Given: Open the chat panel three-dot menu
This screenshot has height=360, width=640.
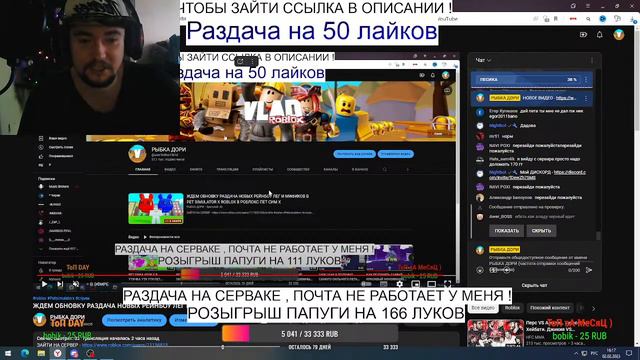Looking at the screenshot, I should 592,60.
